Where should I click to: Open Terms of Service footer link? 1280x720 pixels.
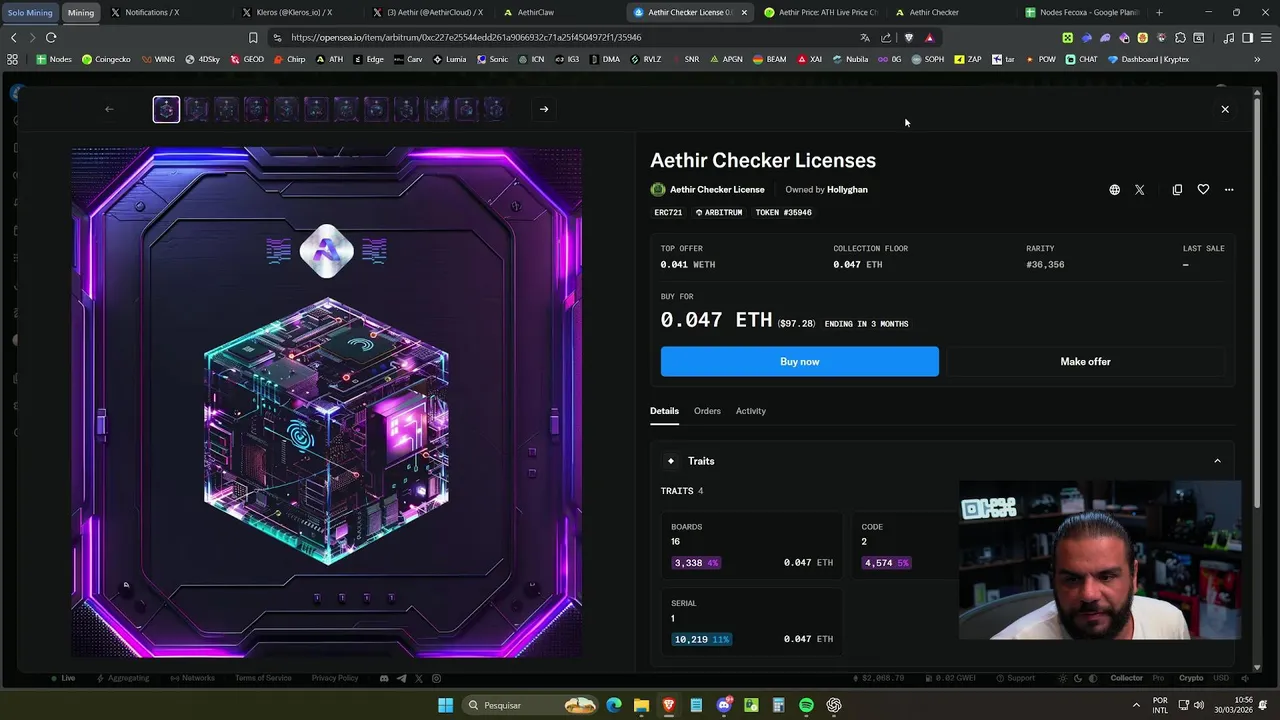click(263, 678)
